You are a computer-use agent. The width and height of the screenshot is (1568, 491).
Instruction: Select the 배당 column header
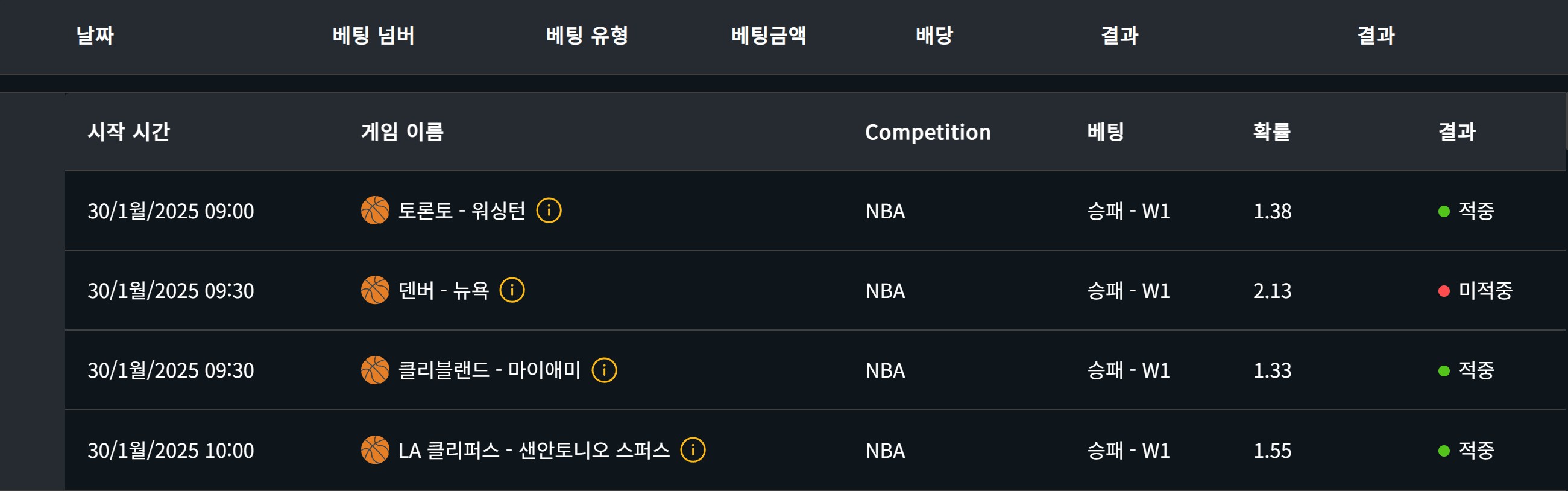point(934,36)
